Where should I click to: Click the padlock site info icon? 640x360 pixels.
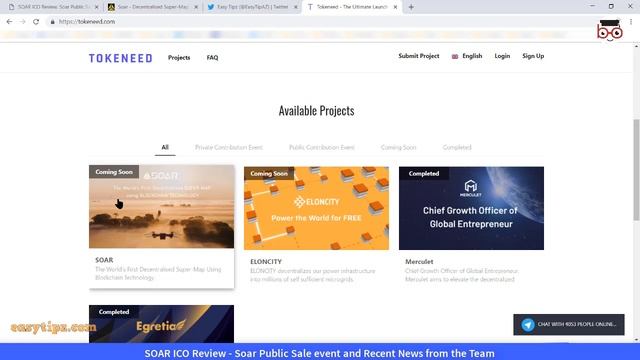coord(52,22)
